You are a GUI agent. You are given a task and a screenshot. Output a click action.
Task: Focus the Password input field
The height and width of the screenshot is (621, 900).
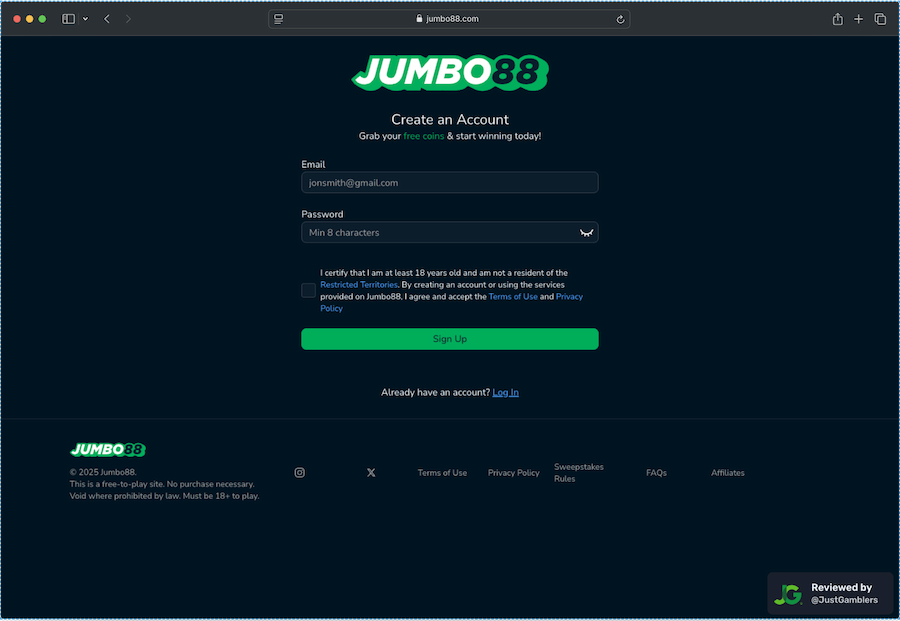pyautogui.click(x=450, y=232)
